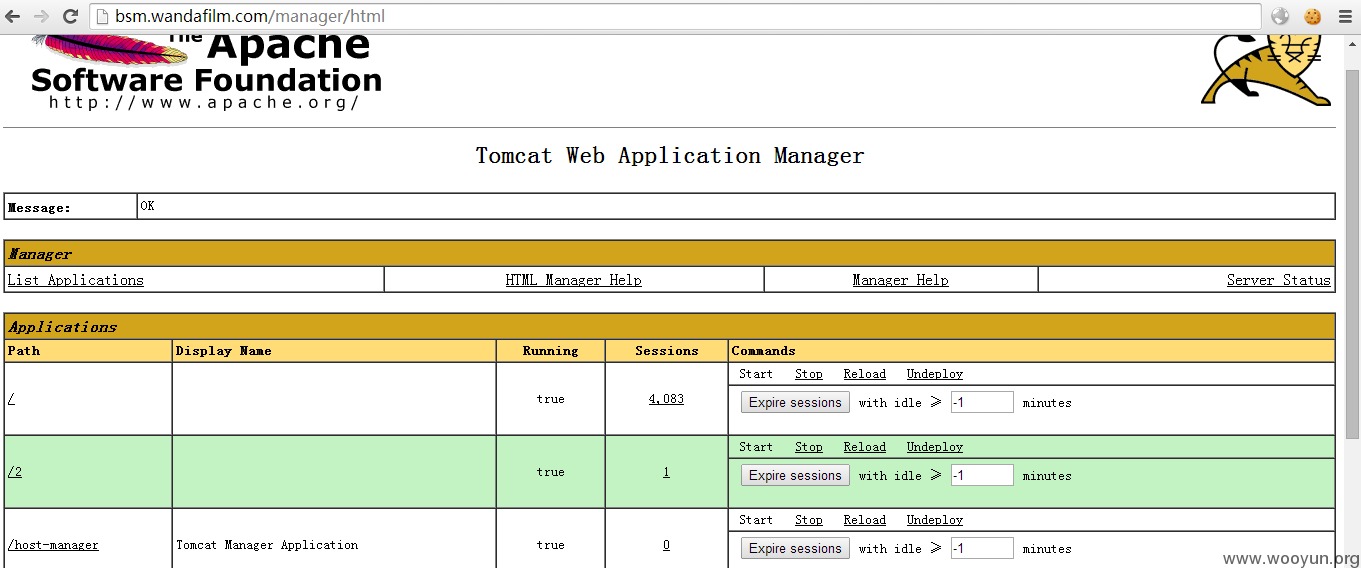This screenshot has height=568, width=1361.
Task: View sessions count 1 for /2
Action: pos(666,472)
